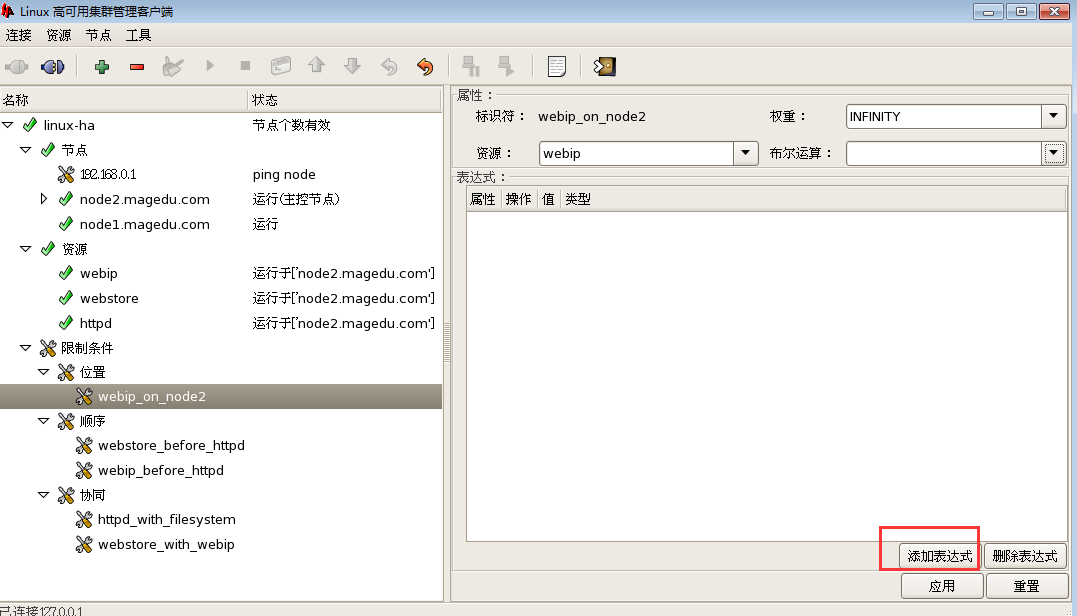Screen dimensions: 1077x616
Task: Move resource down with down arrow icon
Action: [352, 66]
